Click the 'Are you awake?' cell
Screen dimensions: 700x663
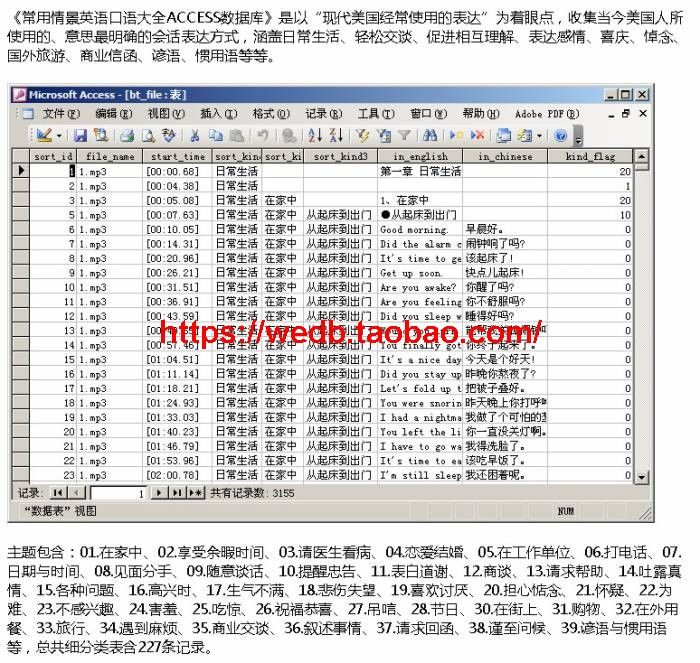[x=420, y=287]
